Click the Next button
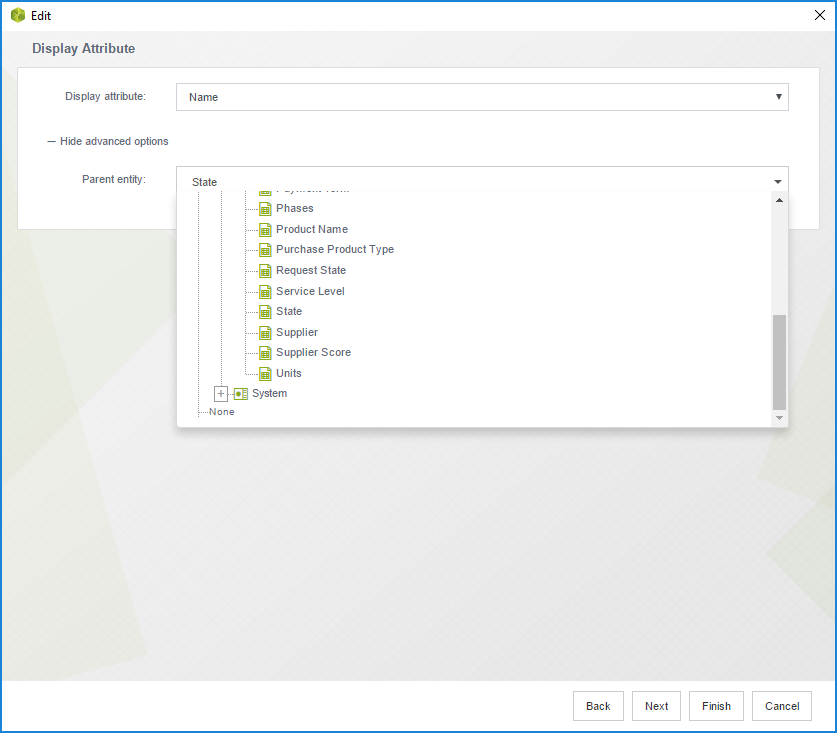 (x=656, y=706)
